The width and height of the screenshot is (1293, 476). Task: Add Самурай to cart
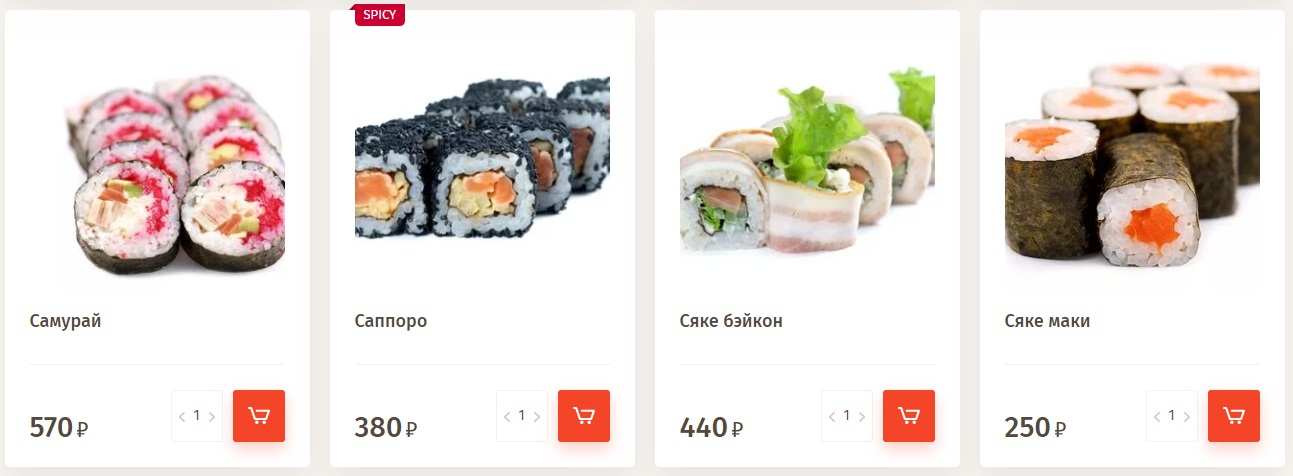[259, 416]
